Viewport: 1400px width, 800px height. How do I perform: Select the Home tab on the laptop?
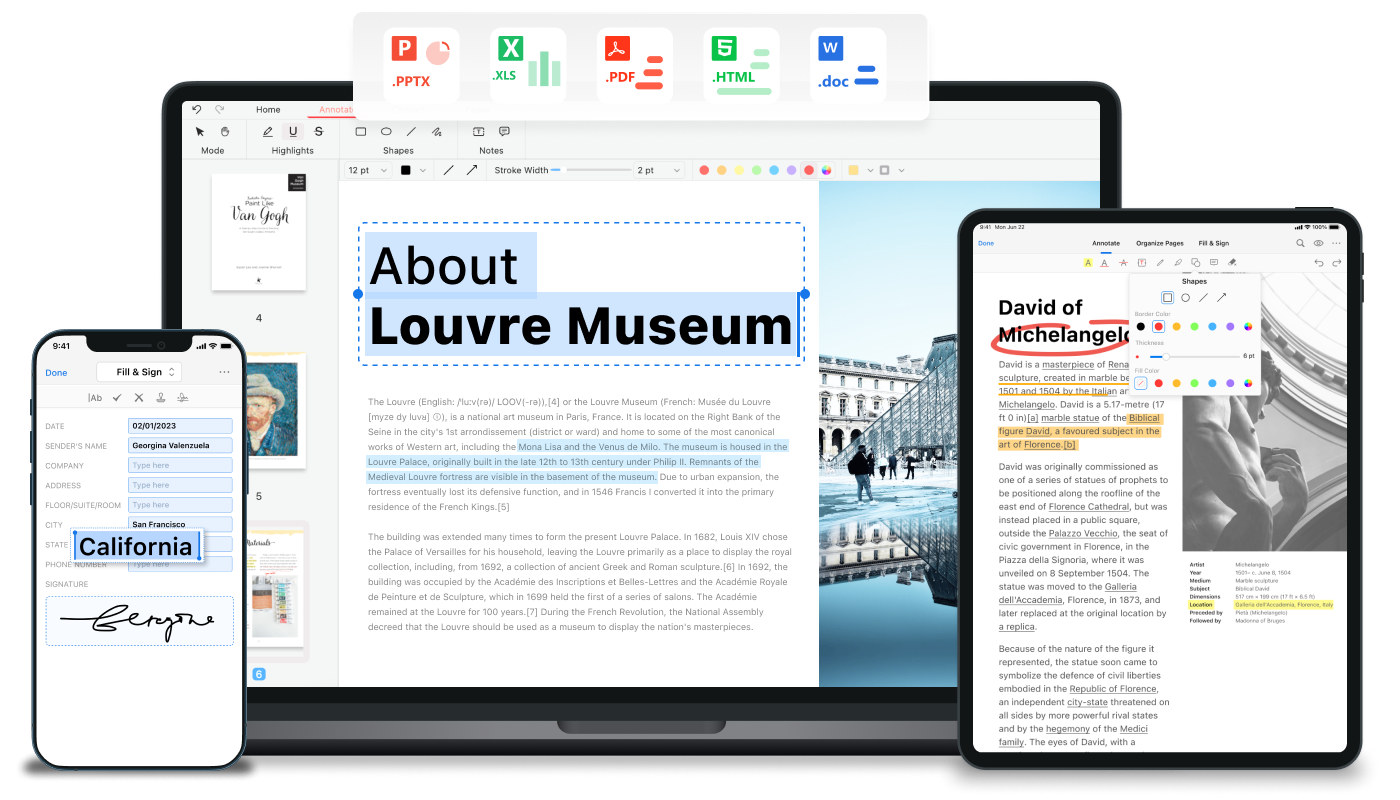(x=268, y=109)
